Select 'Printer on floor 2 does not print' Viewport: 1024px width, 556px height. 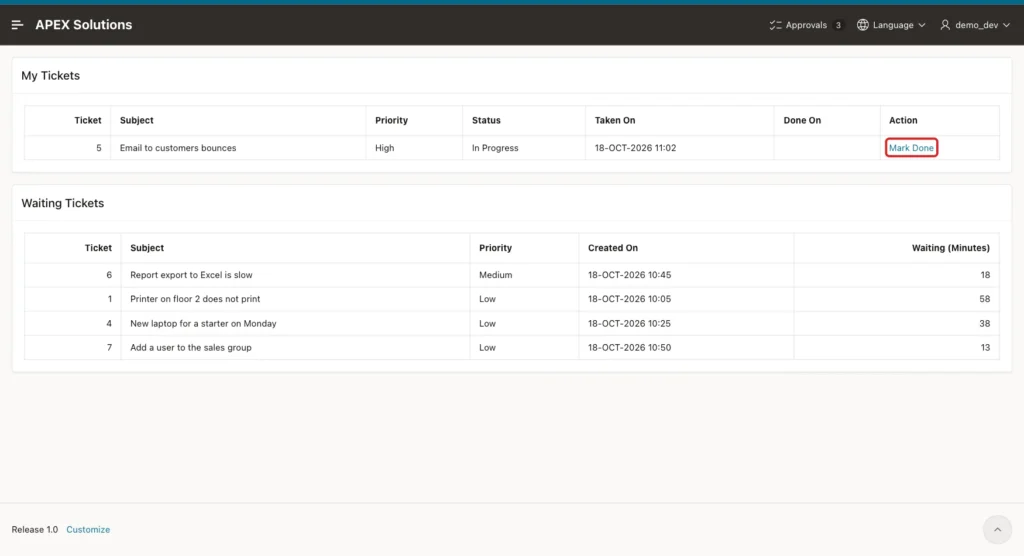[x=195, y=299]
